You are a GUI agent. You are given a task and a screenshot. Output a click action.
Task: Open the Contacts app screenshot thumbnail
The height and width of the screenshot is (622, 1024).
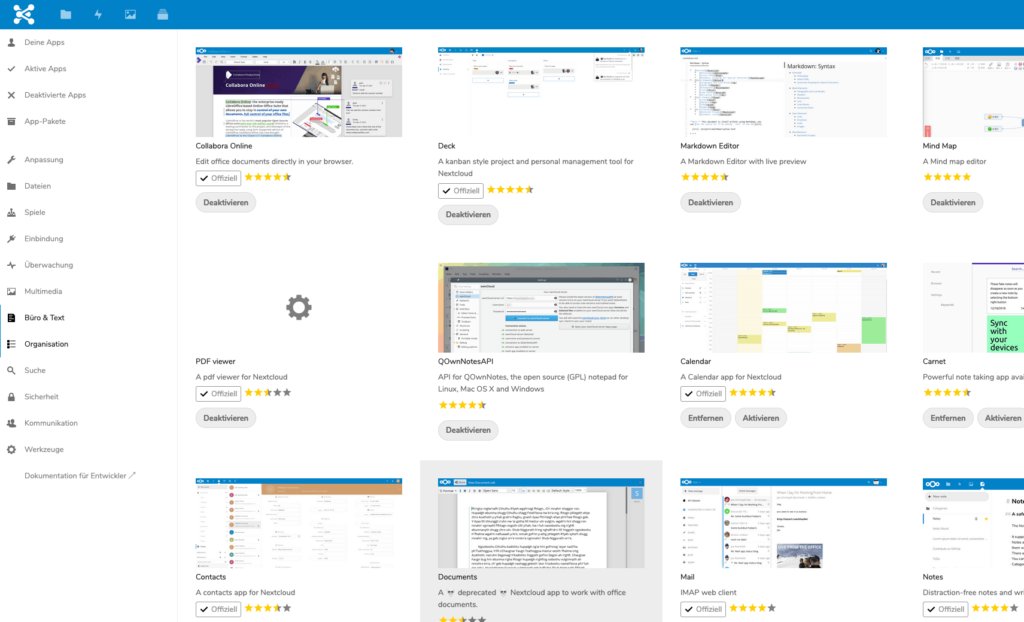(x=298, y=523)
